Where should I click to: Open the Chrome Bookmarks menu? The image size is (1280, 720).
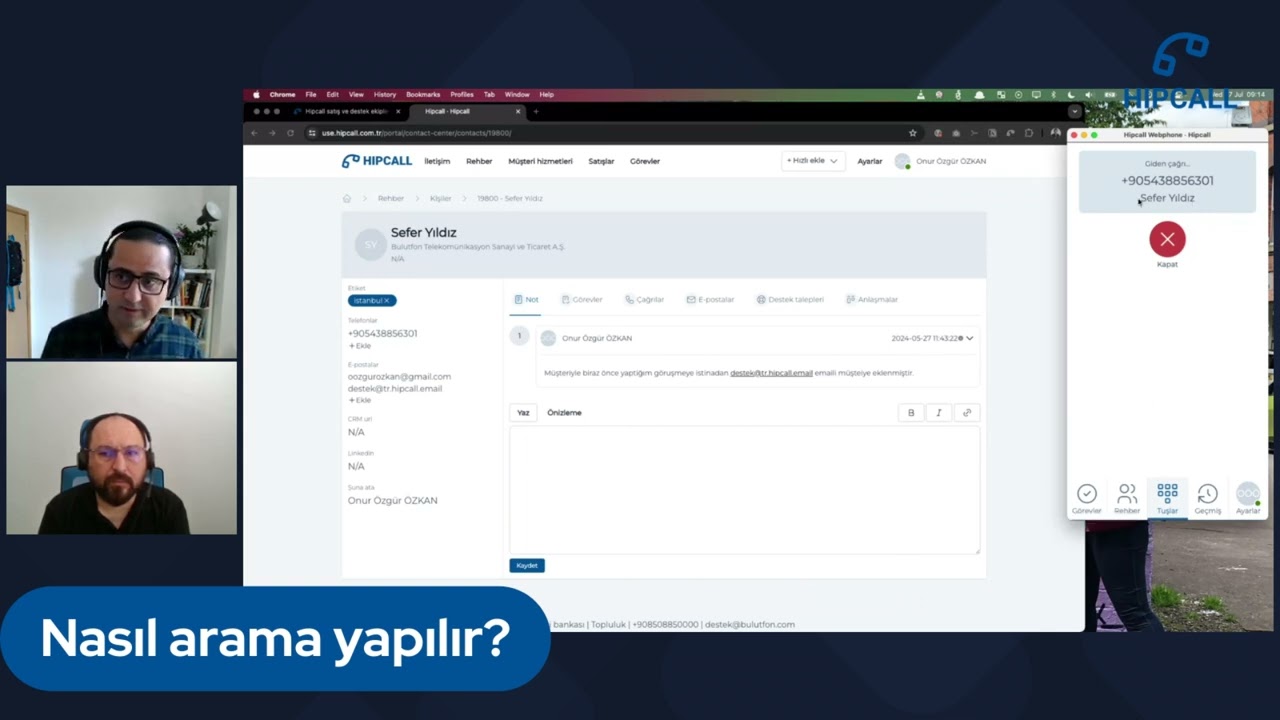[x=423, y=94]
